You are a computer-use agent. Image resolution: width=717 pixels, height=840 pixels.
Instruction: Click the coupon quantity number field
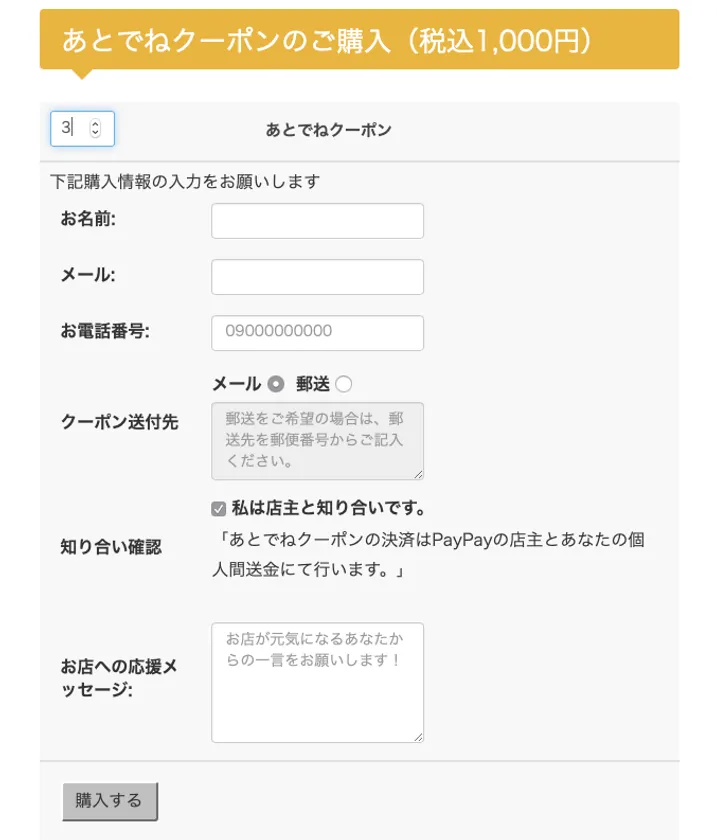click(72, 128)
